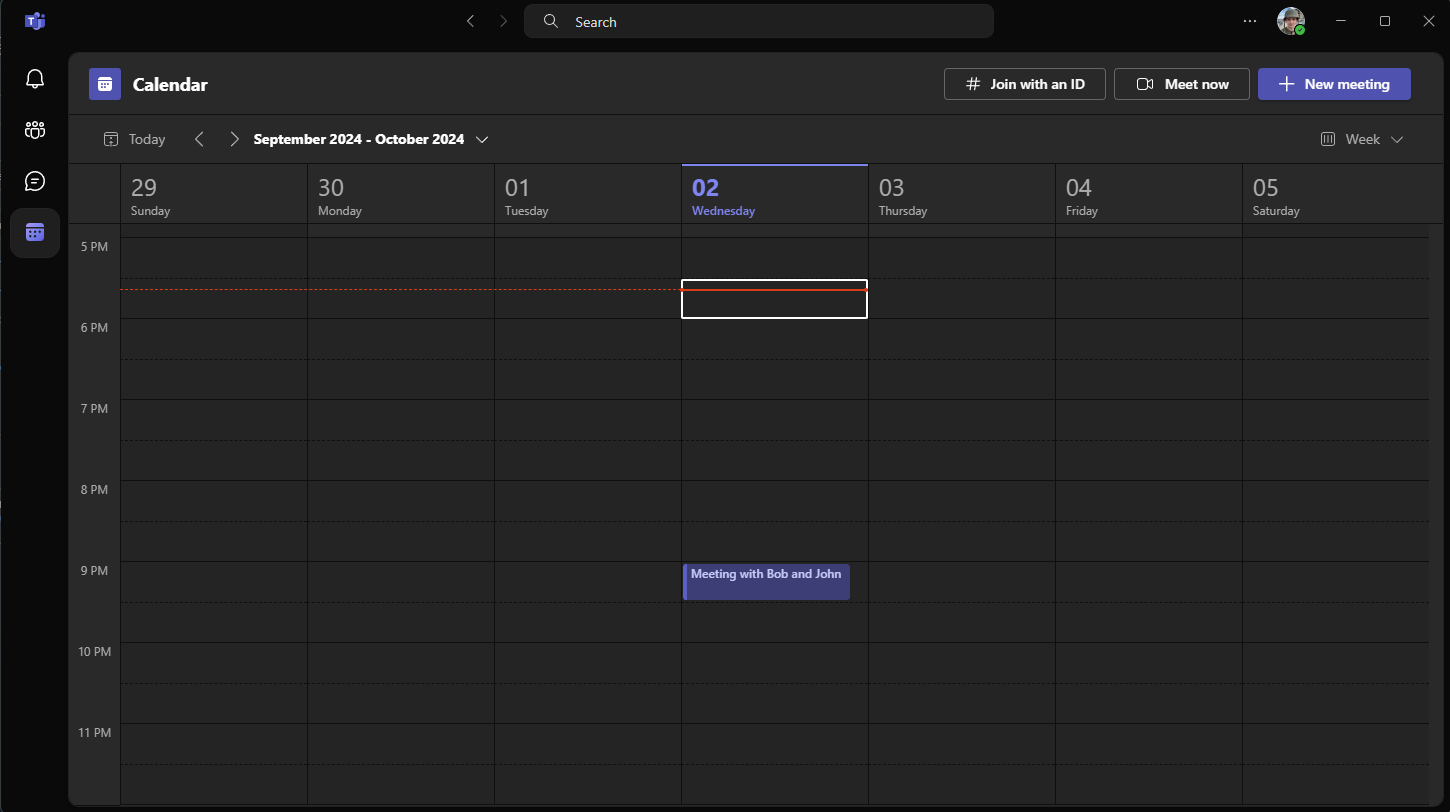Open the Settings and more ellipsis
The height and width of the screenshot is (812, 1450).
(1249, 21)
